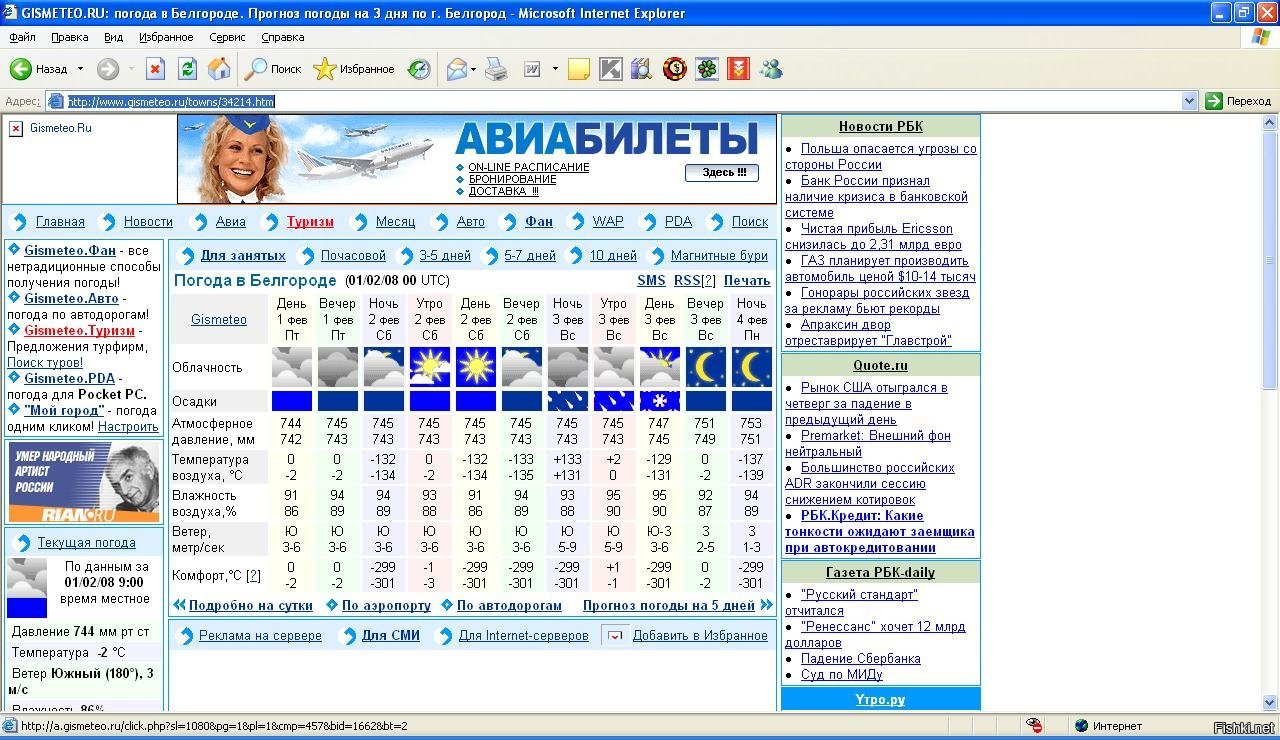1280x740 pixels.
Task: Click the Печать print link
Action: (x=747, y=281)
